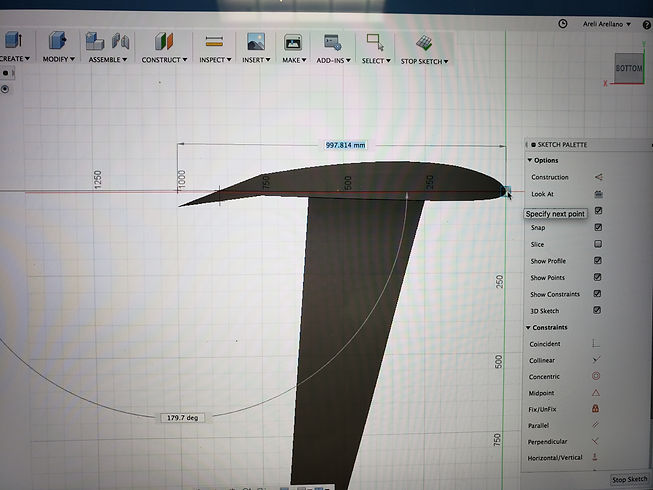Open the CONSTRUCT dropdown menu label
653x490 pixels.
click(164, 60)
